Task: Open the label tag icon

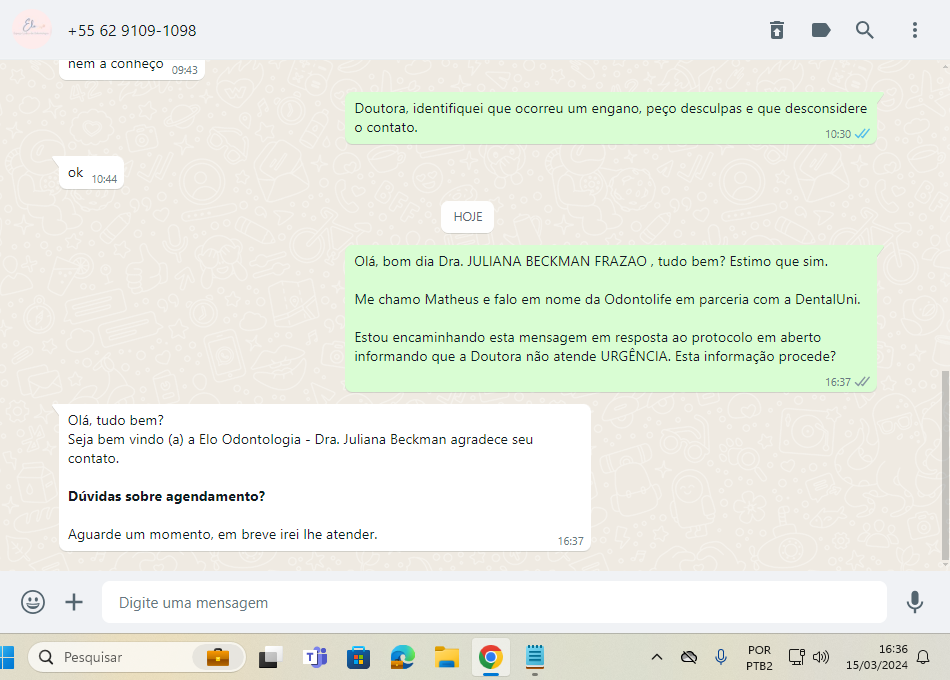Action: [820, 30]
